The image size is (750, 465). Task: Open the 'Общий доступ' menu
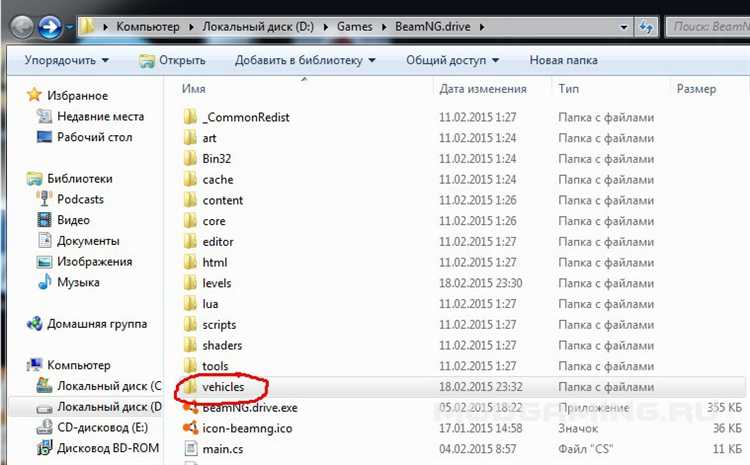[452, 60]
